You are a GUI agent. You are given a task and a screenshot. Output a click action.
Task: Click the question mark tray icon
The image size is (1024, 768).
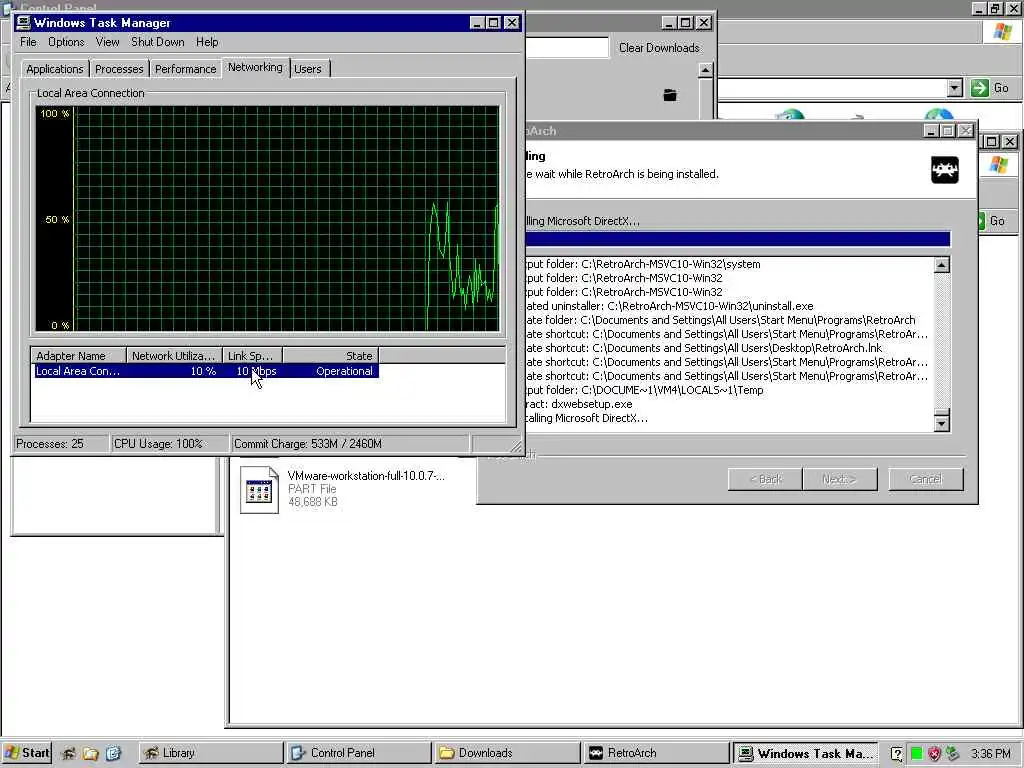click(897, 754)
